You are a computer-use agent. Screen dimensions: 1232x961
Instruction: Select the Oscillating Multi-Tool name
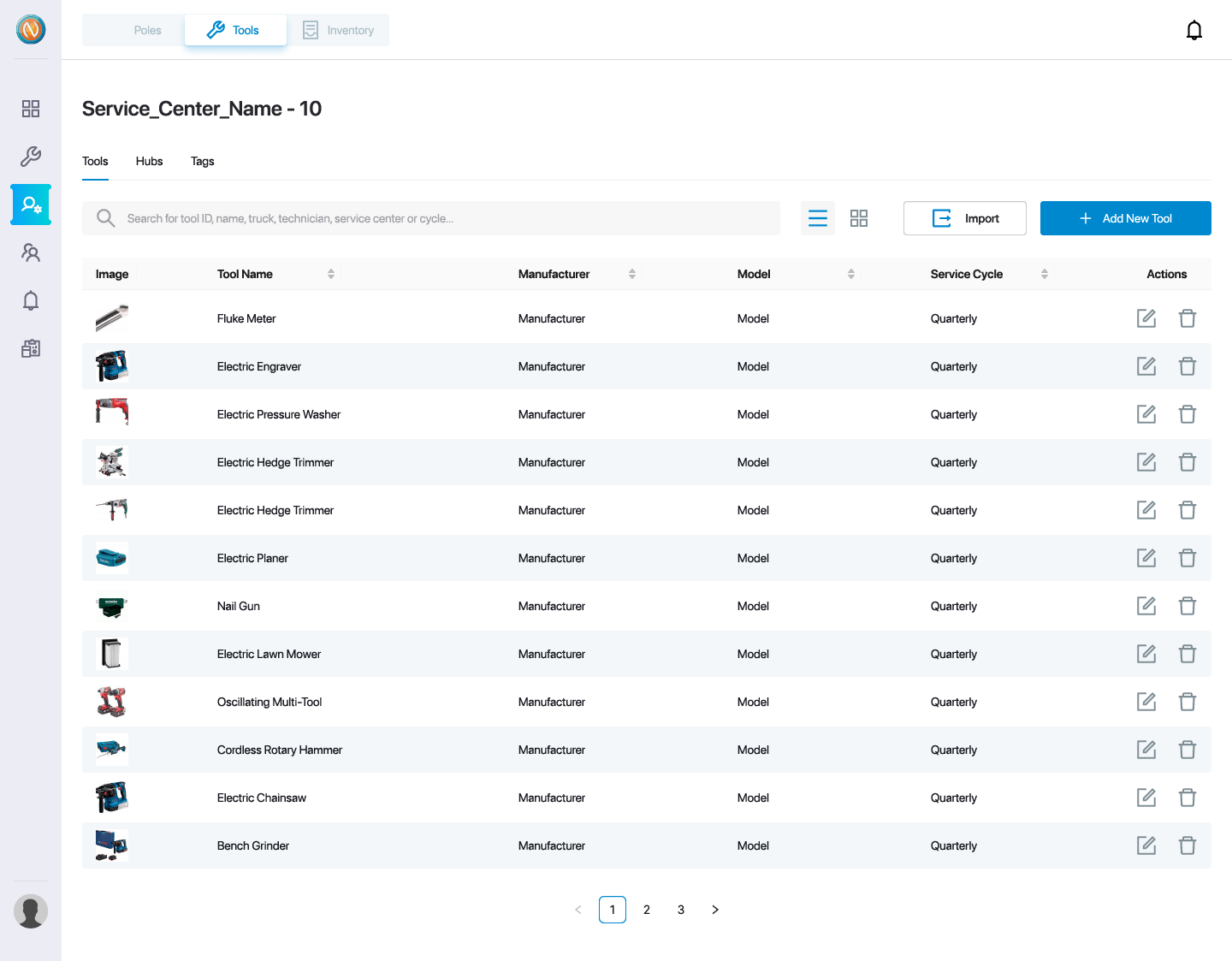pos(269,702)
